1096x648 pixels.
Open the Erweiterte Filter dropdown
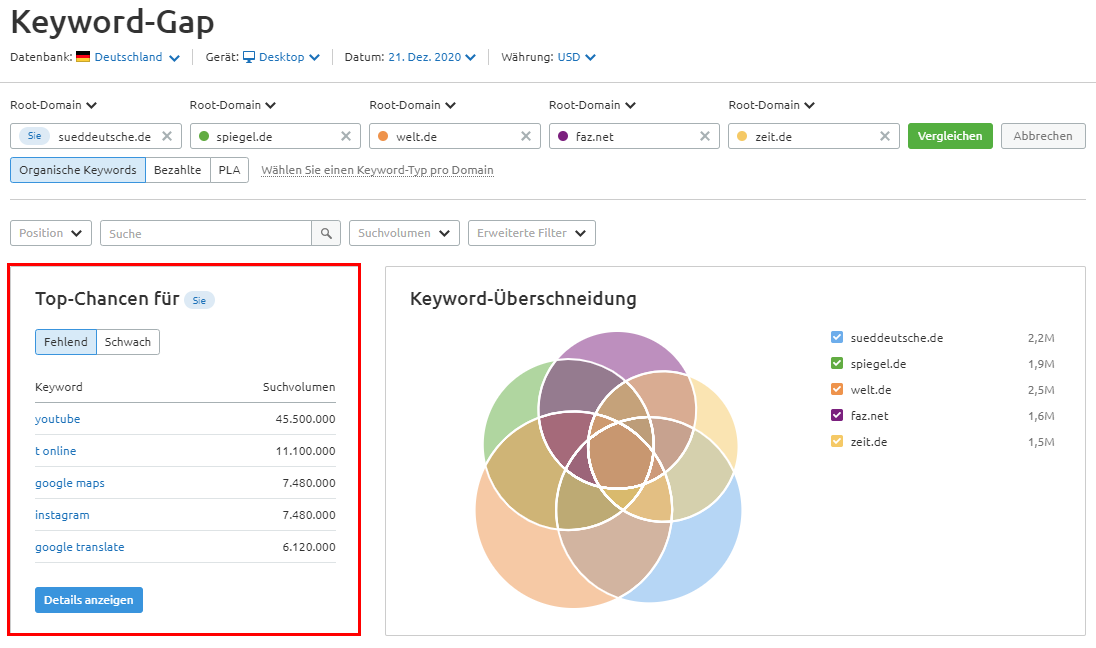coord(532,233)
